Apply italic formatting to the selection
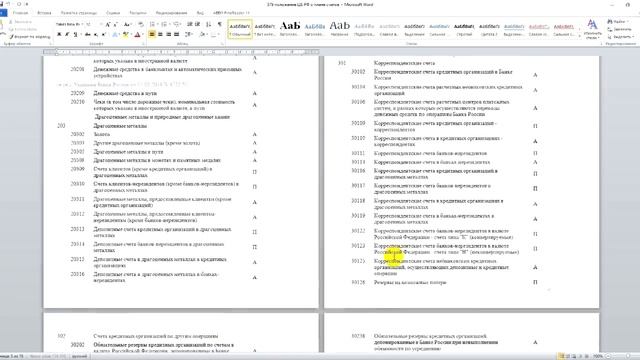The image size is (640, 360). (x=67, y=35)
